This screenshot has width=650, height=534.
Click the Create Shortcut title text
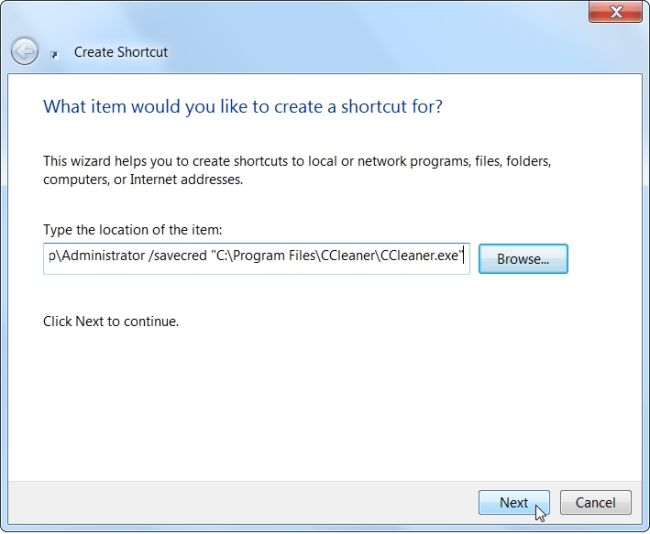[x=121, y=52]
